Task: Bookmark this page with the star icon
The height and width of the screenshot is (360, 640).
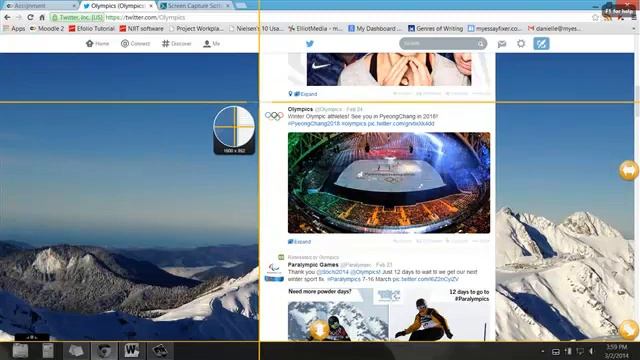Action: (596, 17)
